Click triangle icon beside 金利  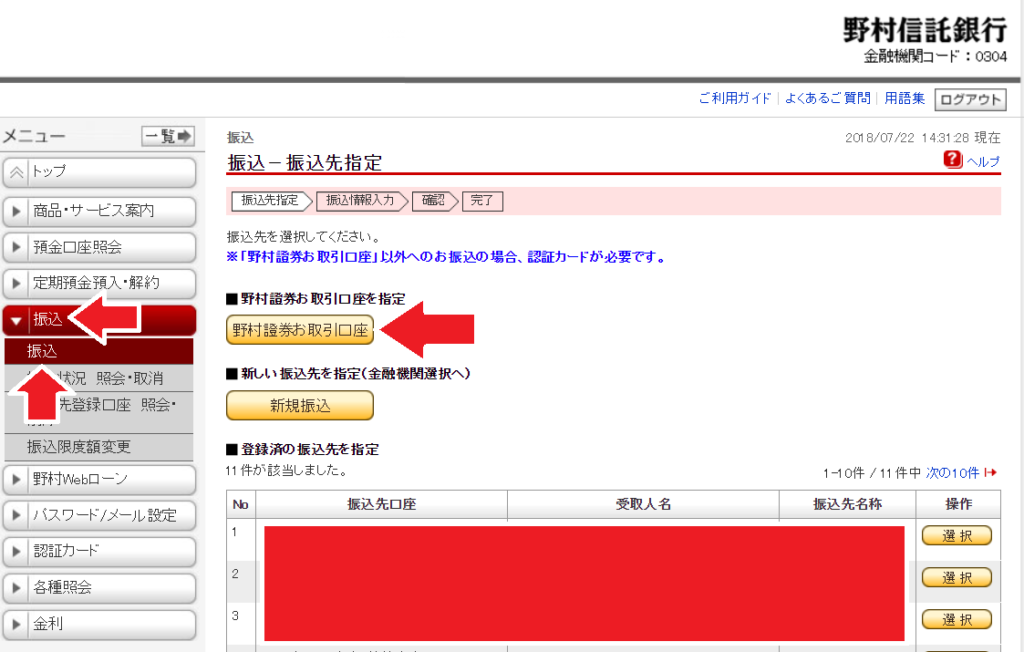16,625
